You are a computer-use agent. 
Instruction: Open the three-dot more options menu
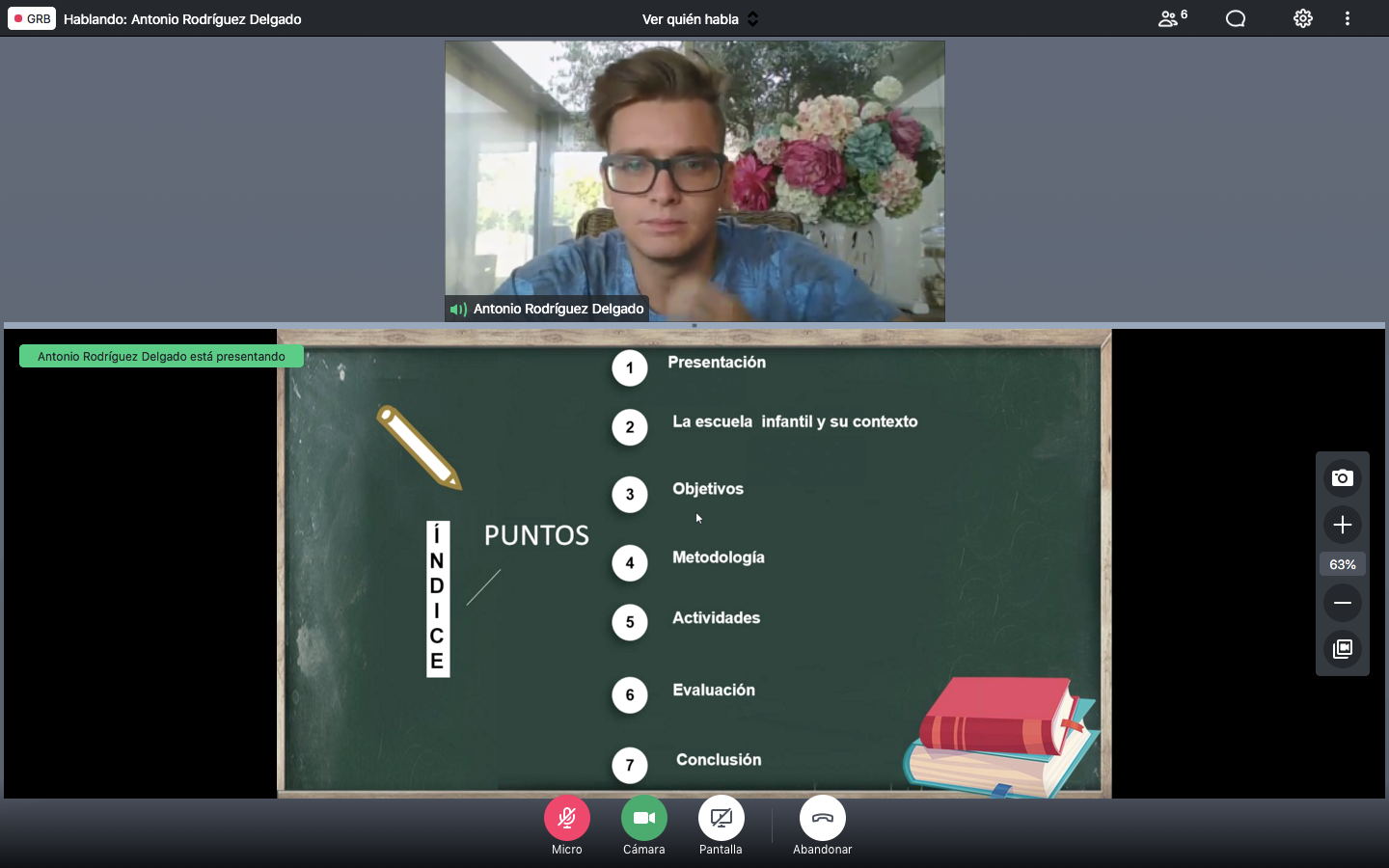tap(1348, 18)
